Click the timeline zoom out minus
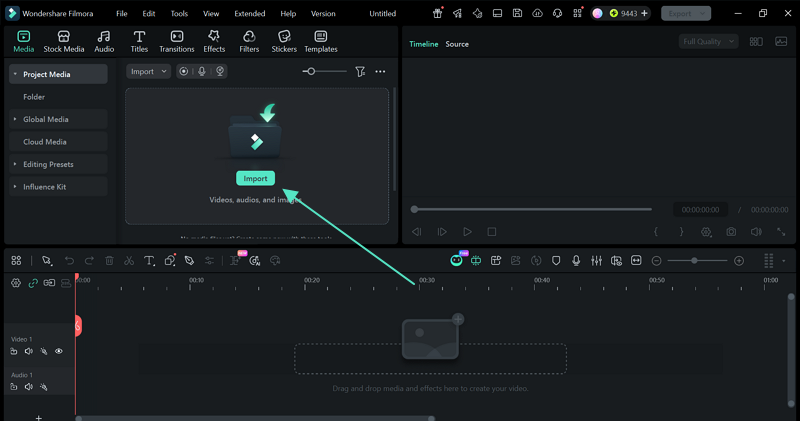800x421 pixels. pyautogui.click(x=657, y=261)
